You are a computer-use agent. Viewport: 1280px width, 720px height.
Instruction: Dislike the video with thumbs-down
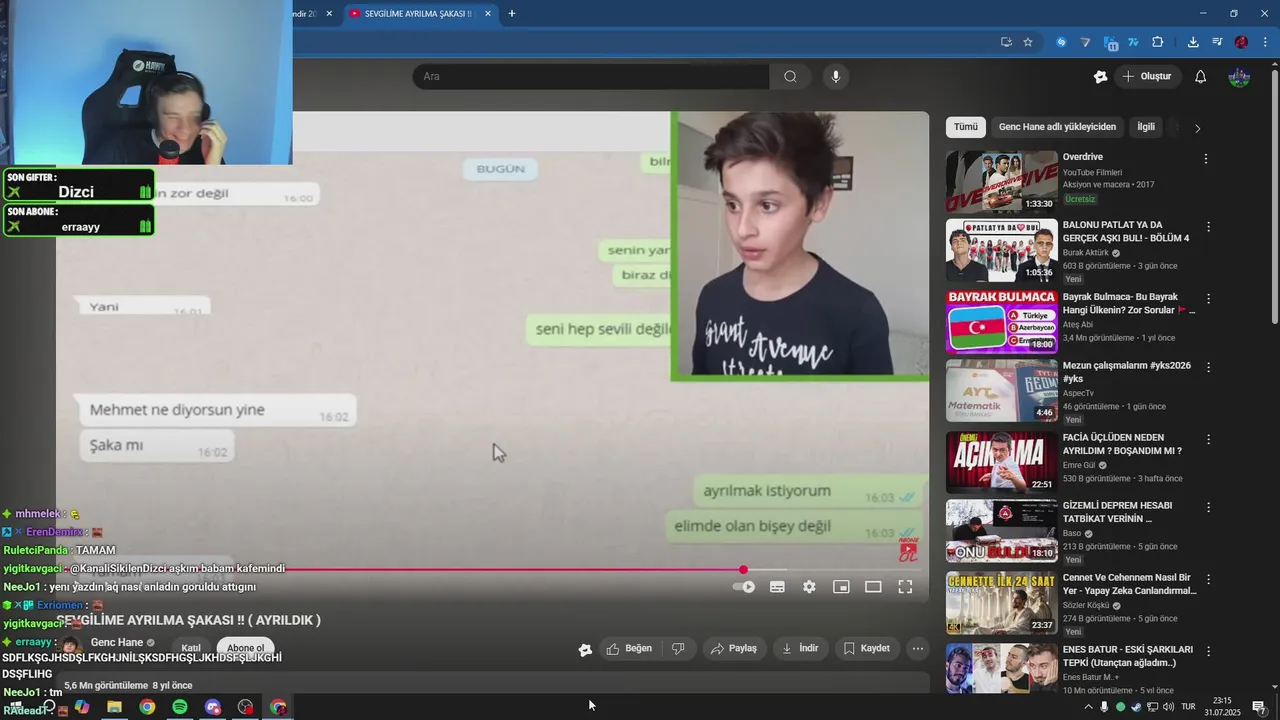point(678,648)
